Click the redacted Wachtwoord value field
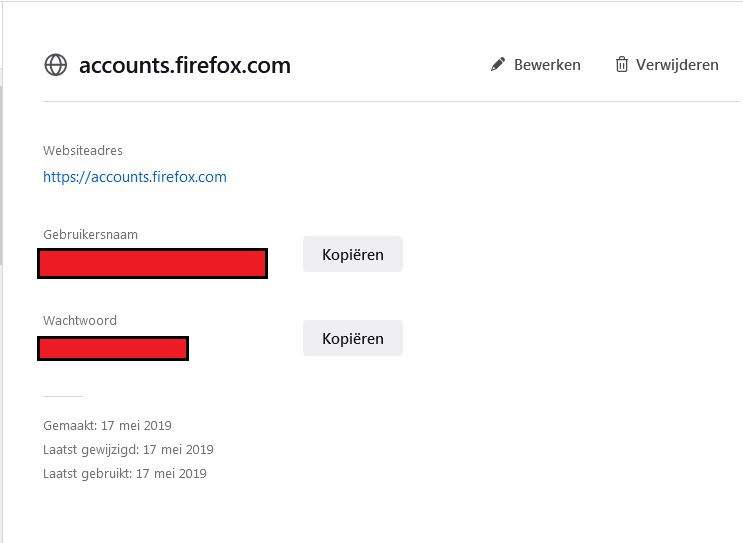The image size is (743, 543). (113, 348)
